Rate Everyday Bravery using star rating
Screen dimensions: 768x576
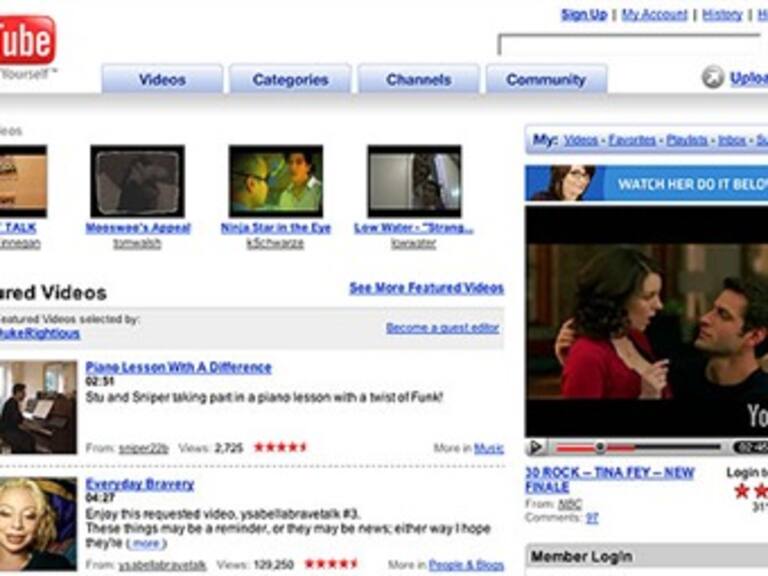[331, 564]
